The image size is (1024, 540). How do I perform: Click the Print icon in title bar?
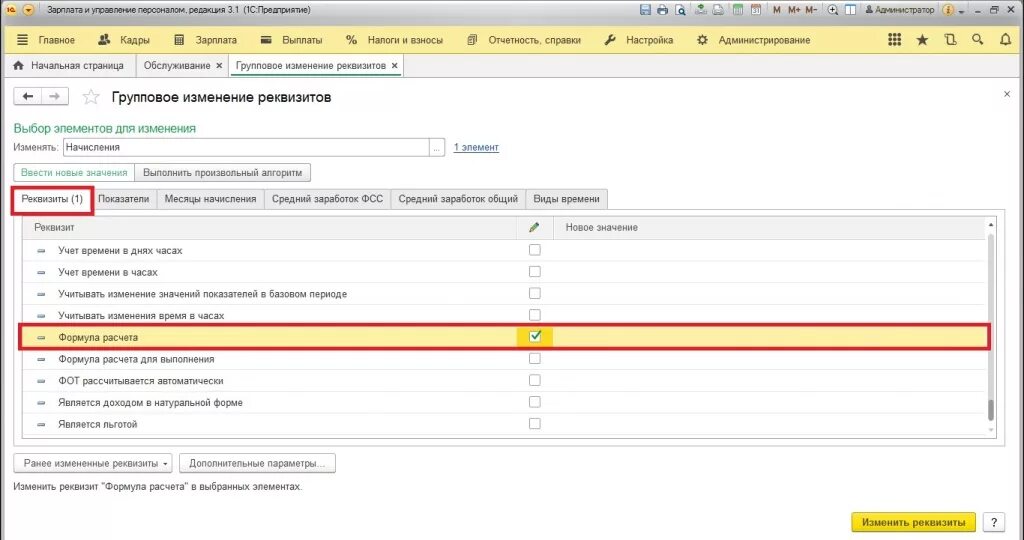(x=663, y=10)
